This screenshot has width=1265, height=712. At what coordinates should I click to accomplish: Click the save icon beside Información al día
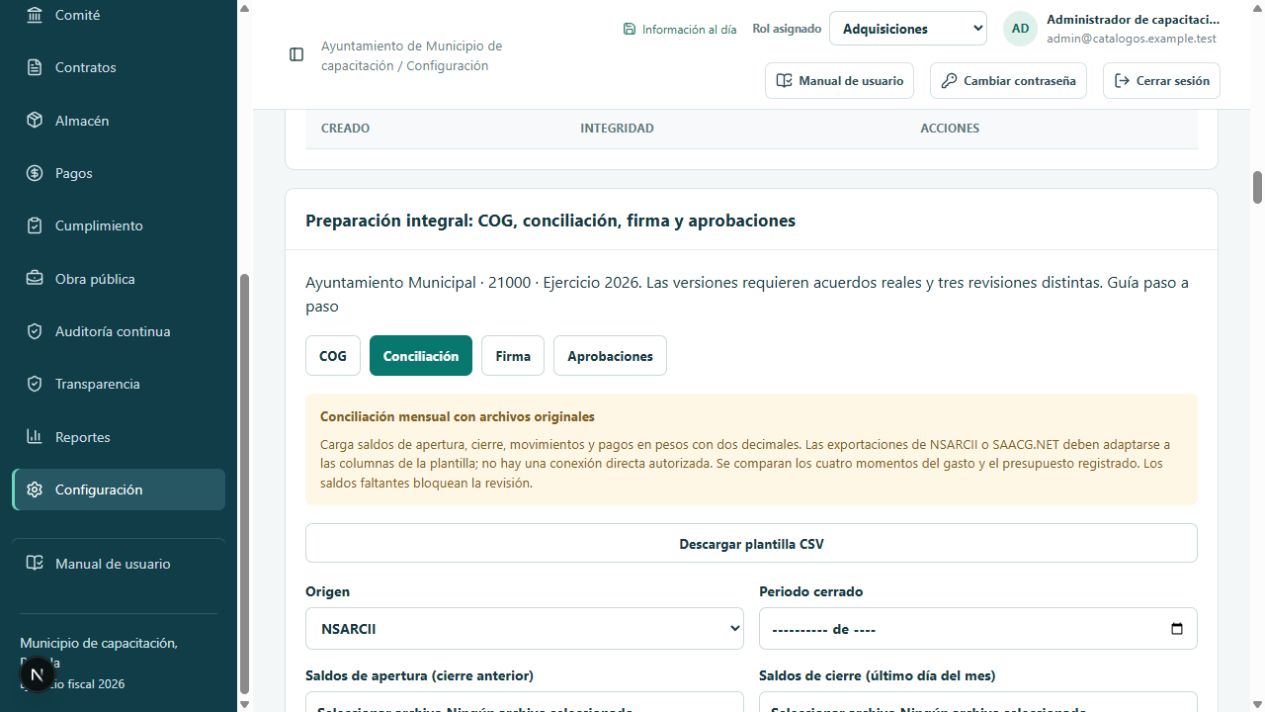coord(629,30)
